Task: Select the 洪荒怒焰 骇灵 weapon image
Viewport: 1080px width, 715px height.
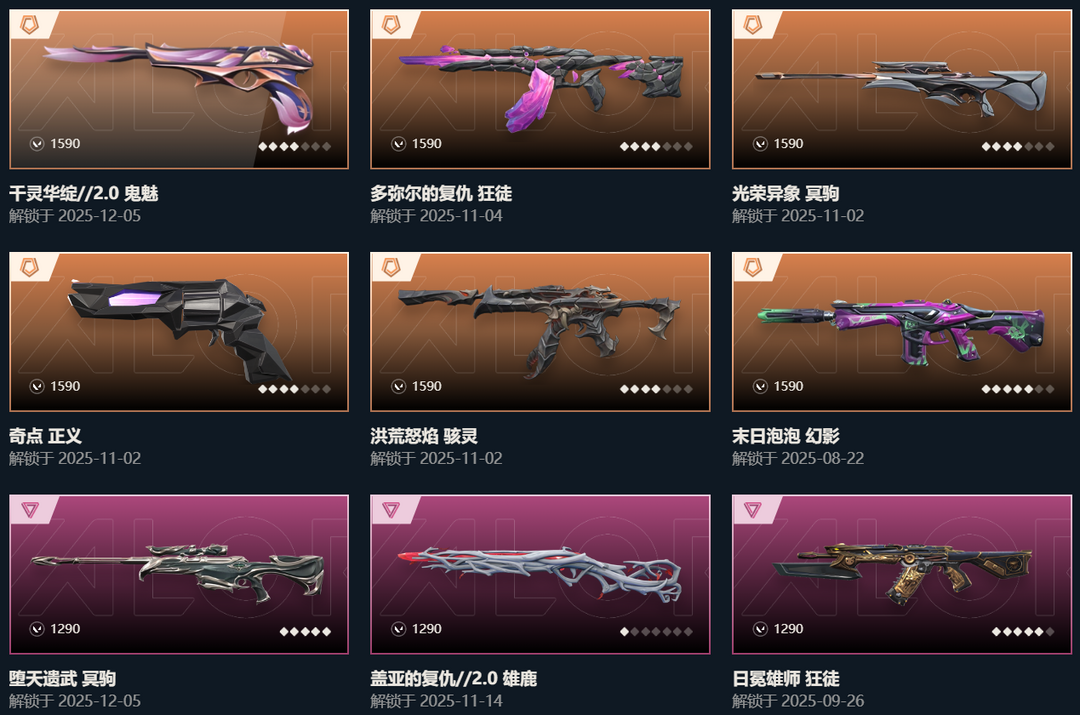Action: [539, 327]
